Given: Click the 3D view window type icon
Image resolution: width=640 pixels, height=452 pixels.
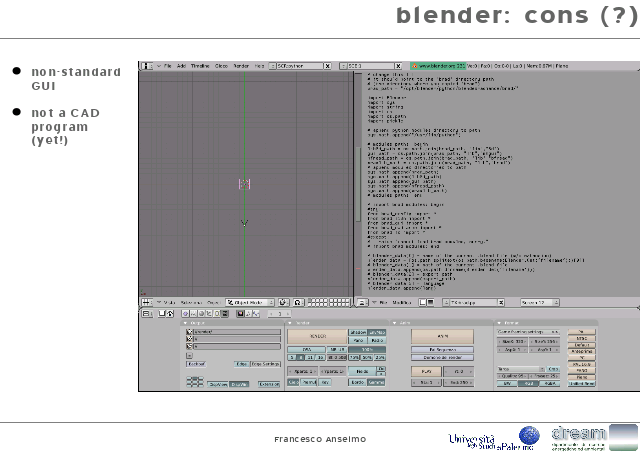Looking at the screenshot, I should (x=146, y=301).
